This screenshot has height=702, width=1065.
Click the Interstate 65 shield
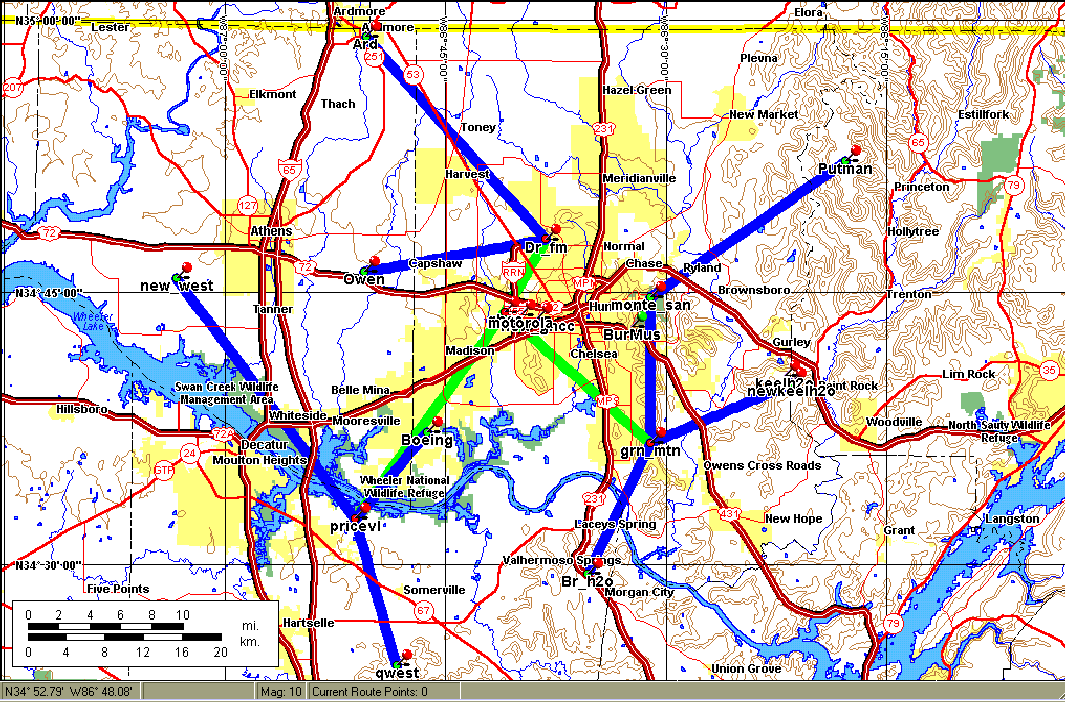[289, 169]
